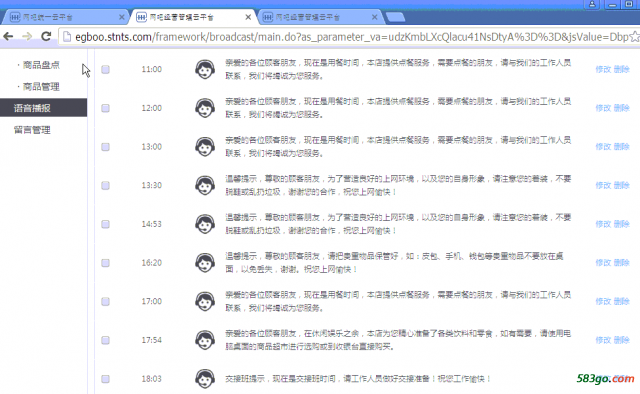Click the browser forward arrow
The width and height of the screenshot is (640, 394).
pyautogui.click(x=27, y=36)
